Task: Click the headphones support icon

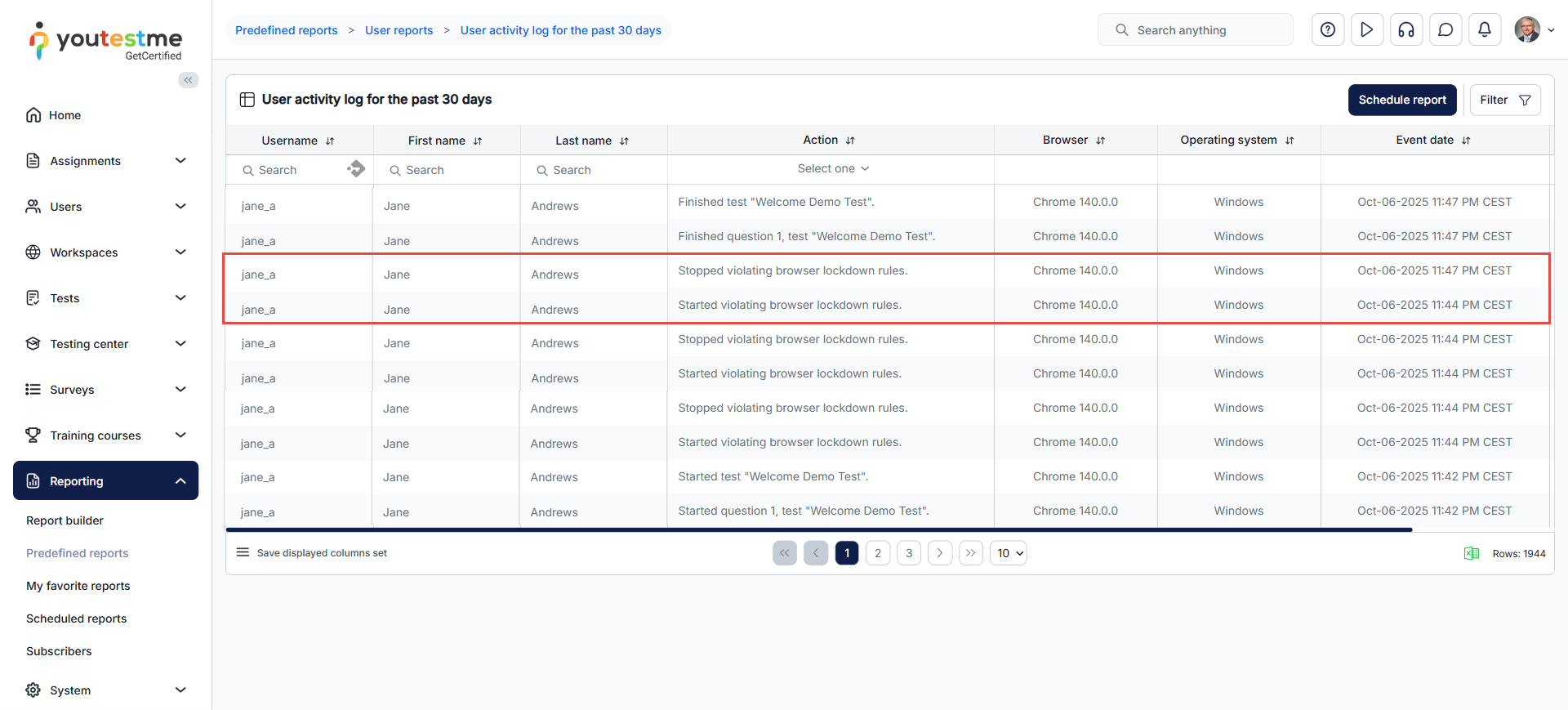Action: tap(1406, 30)
